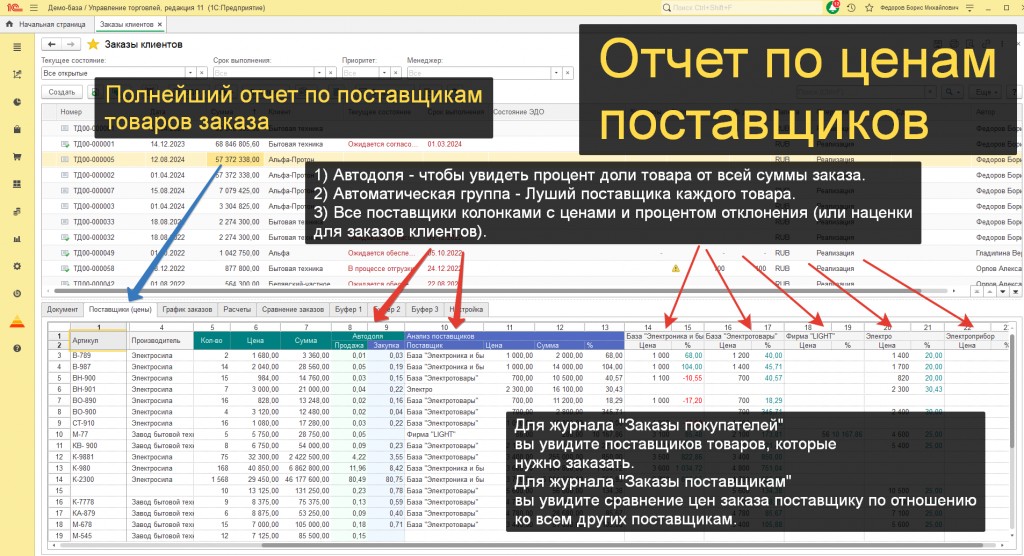Close the Заказы клиентов tab
The width and height of the screenshot is (1024, 556).
pyautogui.click(x=160, y=24)
